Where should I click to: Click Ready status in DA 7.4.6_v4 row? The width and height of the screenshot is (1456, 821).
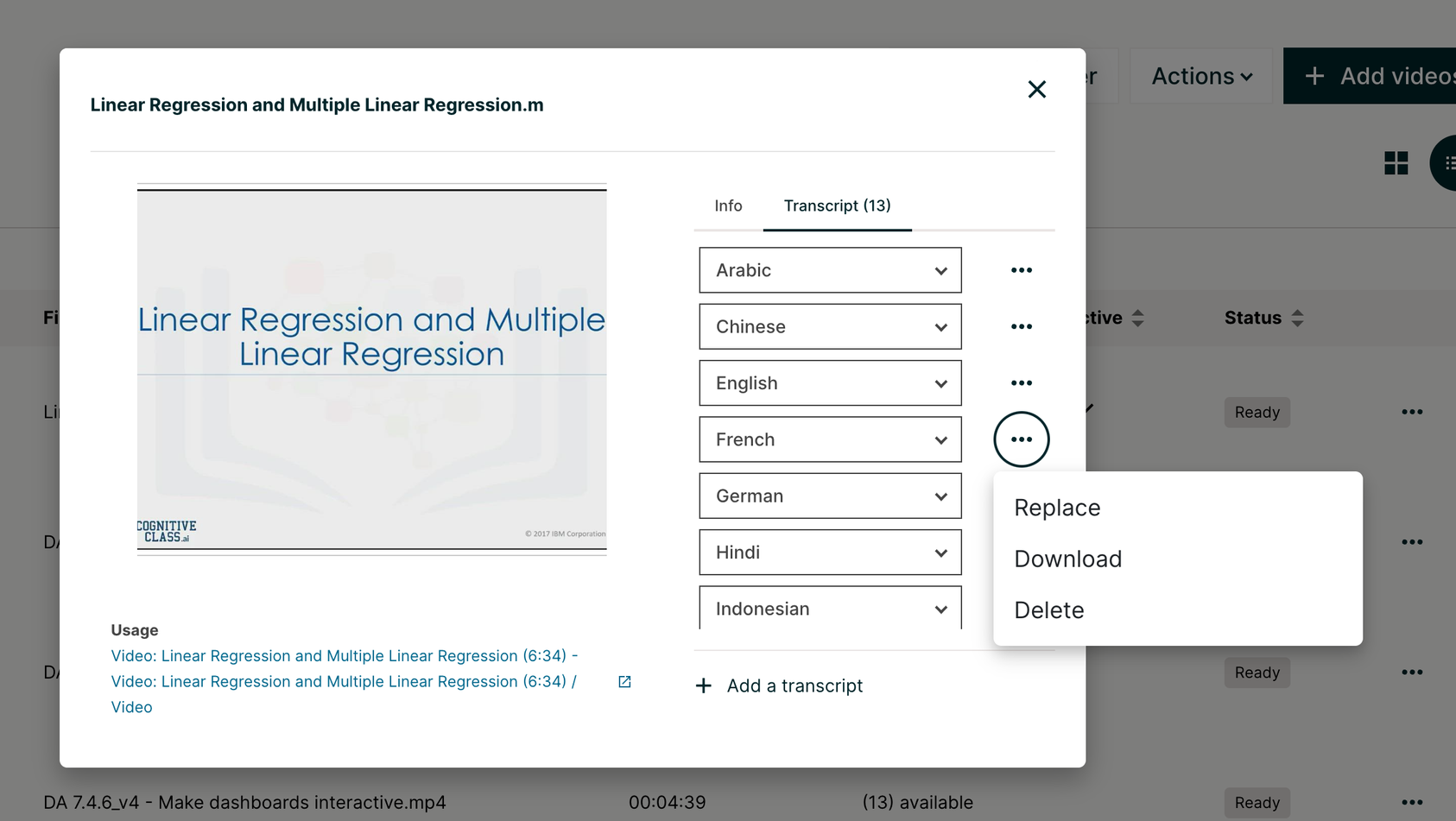[1257, 802]
